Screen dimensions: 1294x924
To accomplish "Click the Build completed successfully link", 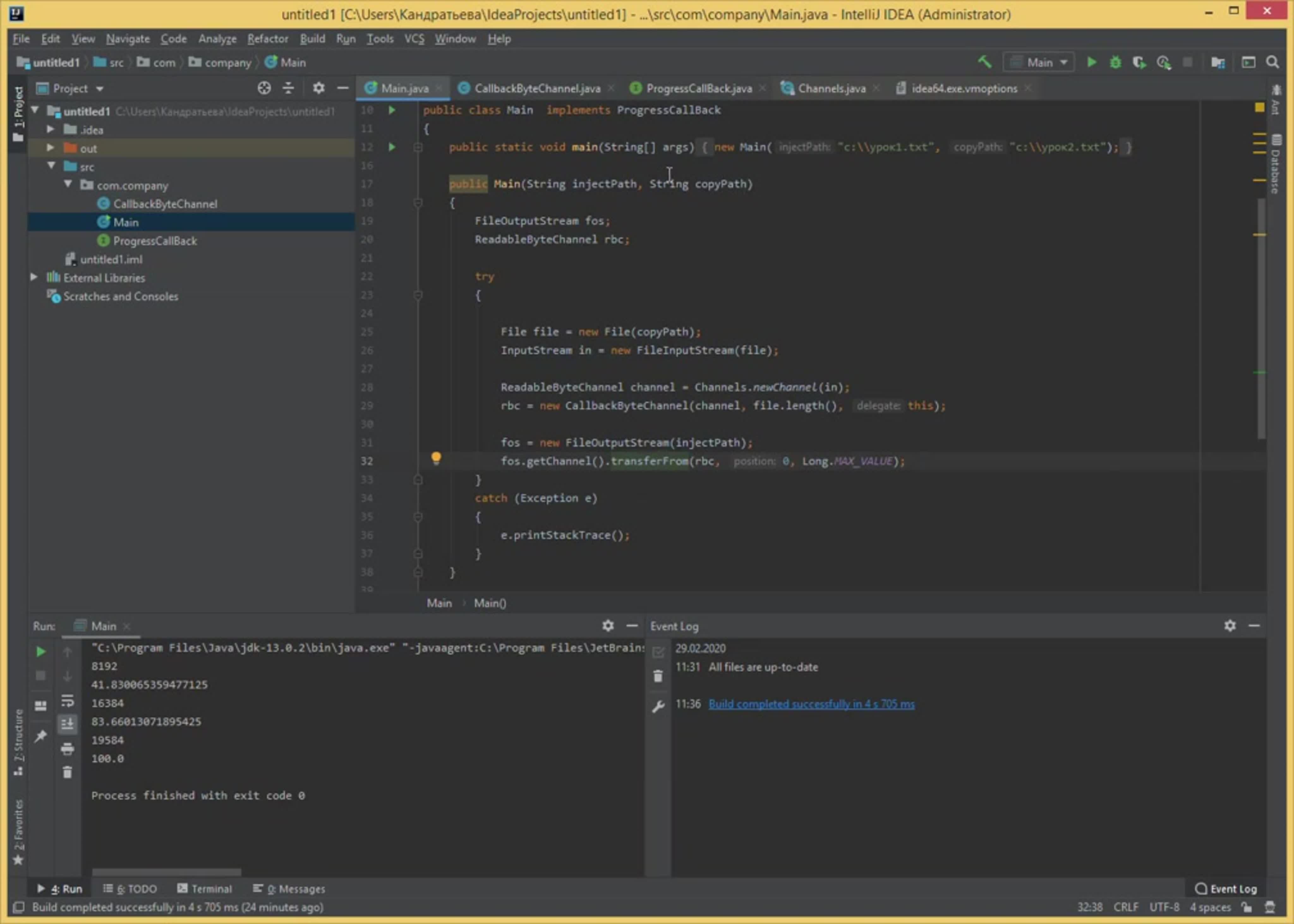I will pos(812,705).
